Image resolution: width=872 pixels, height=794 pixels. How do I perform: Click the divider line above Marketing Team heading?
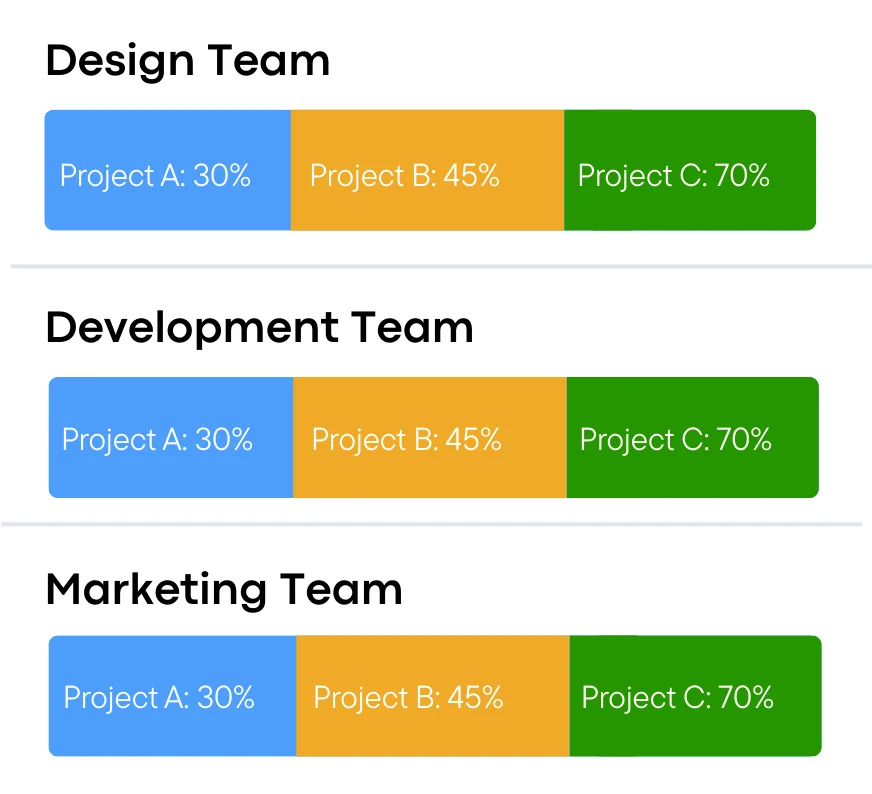tap(430, 524)
